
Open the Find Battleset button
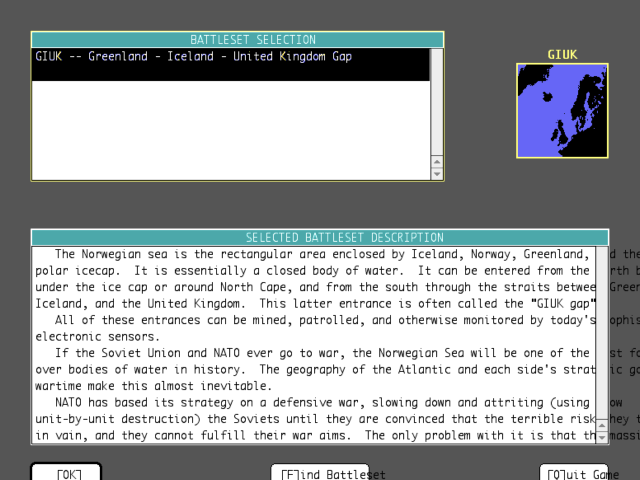point(320,472)
